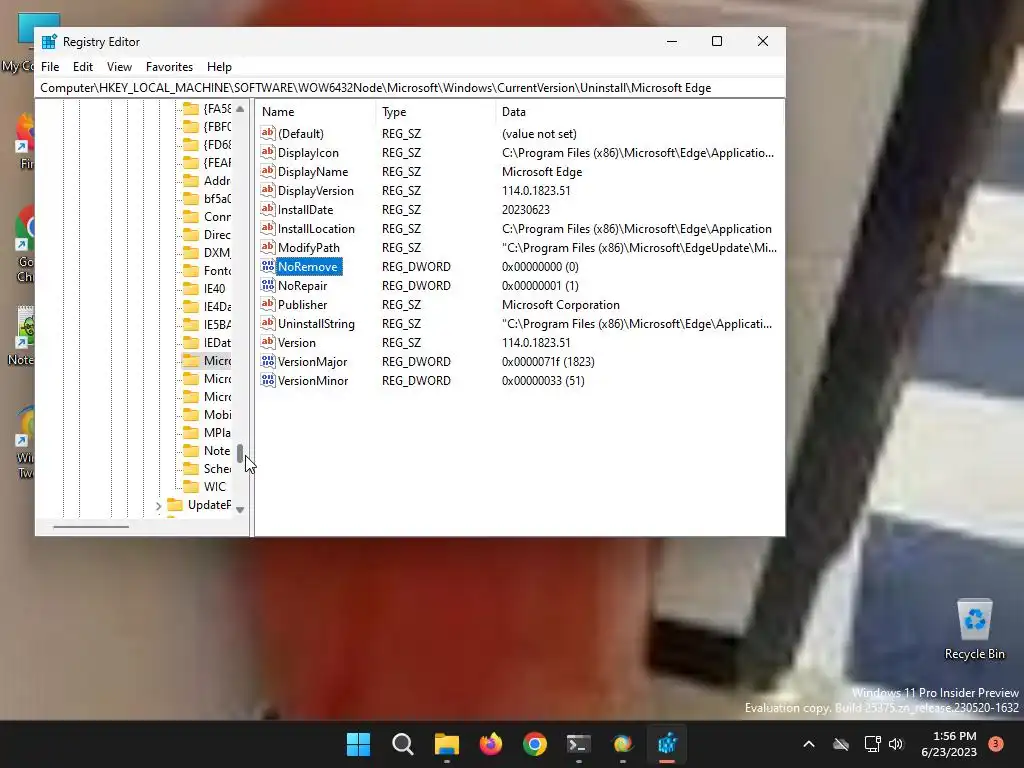Open the notification count badge
Image resolution: width=1024 pixels, height=768 pixels.
[x=996, y=744]
